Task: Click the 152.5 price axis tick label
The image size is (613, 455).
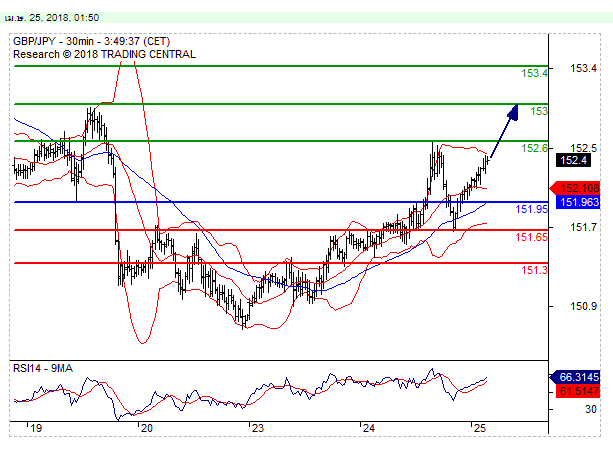Action: [584, 148]
